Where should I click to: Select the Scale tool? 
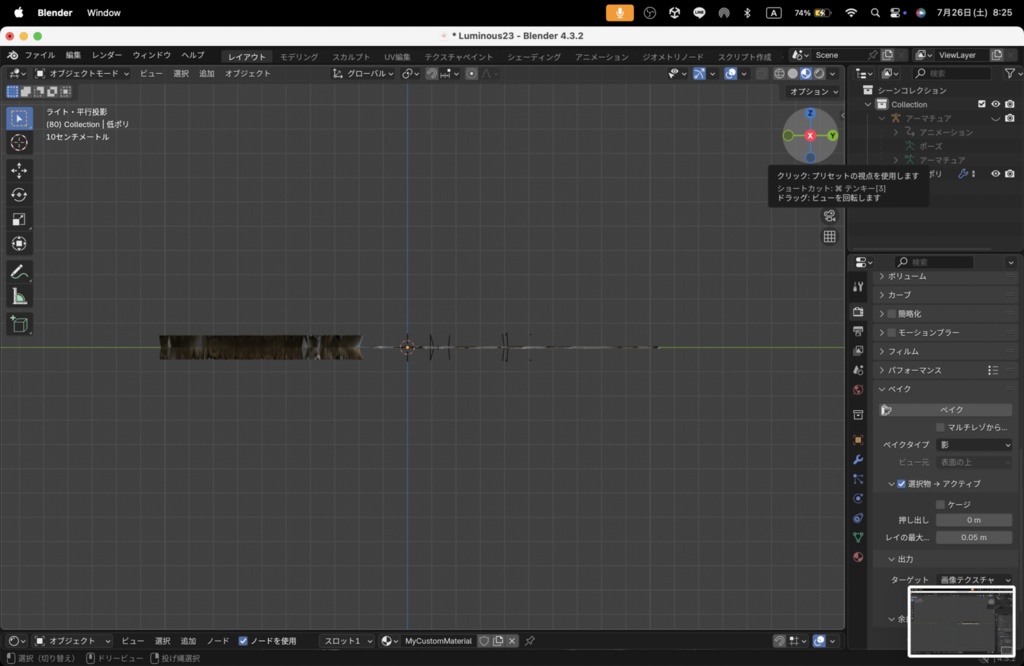click(19, 219)
